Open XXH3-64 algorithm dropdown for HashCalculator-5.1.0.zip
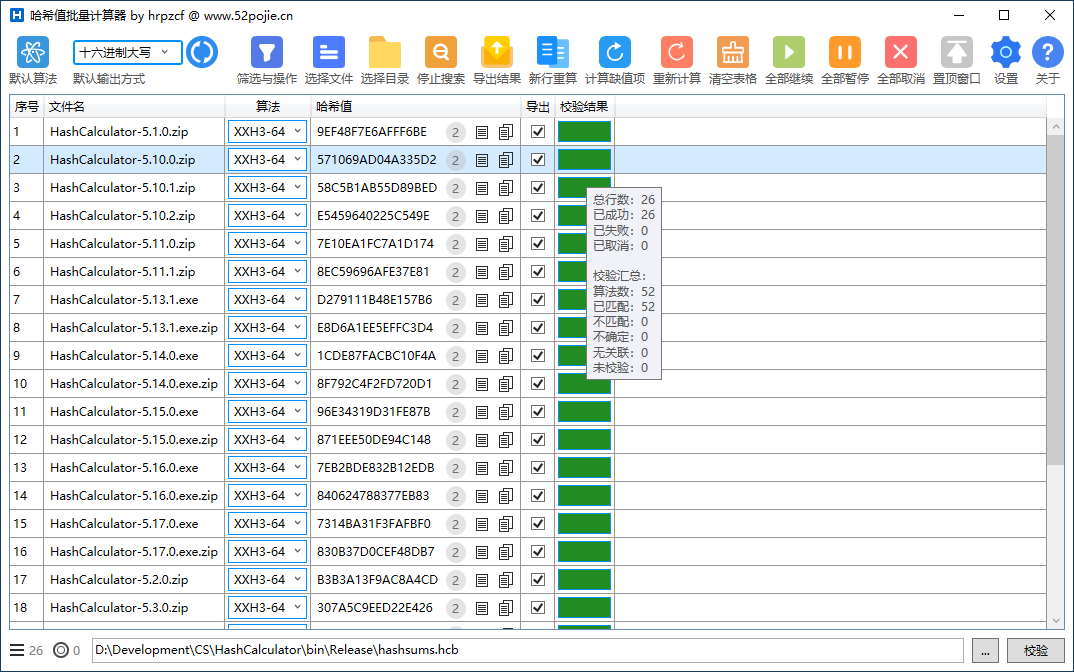 click(267, 132)
